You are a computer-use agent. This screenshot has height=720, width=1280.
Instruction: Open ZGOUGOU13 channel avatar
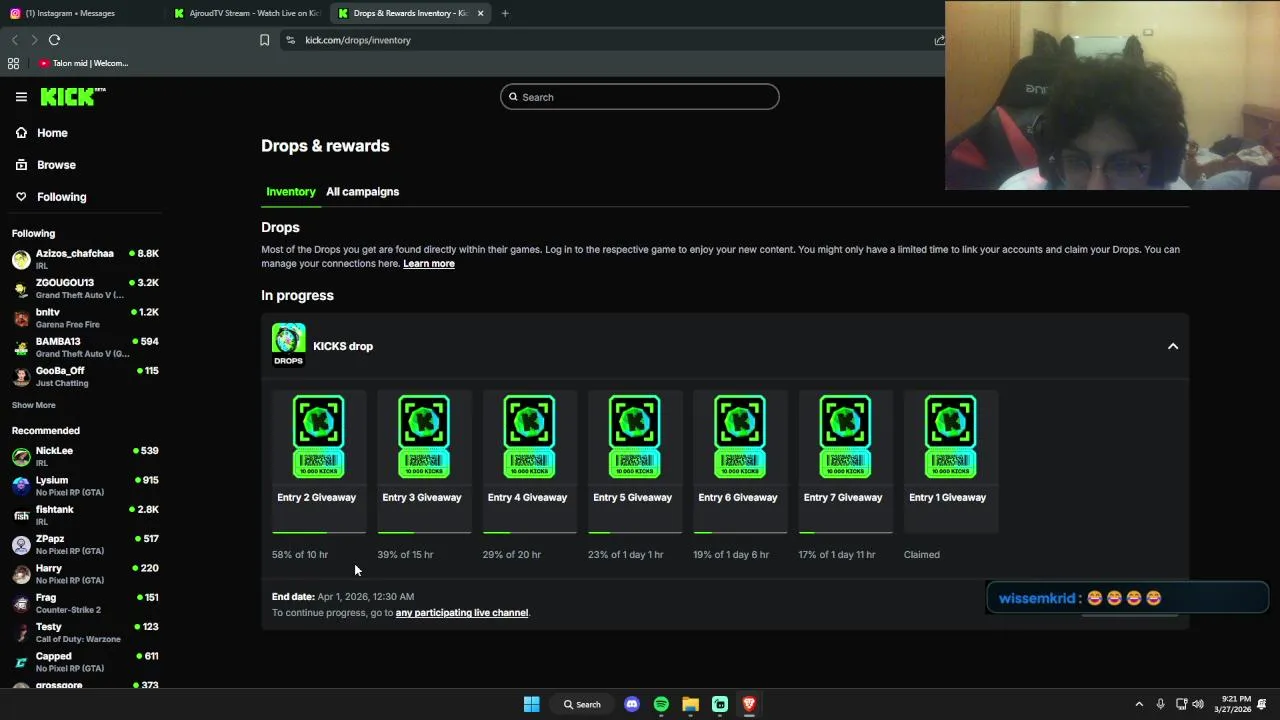pos(21,289)
